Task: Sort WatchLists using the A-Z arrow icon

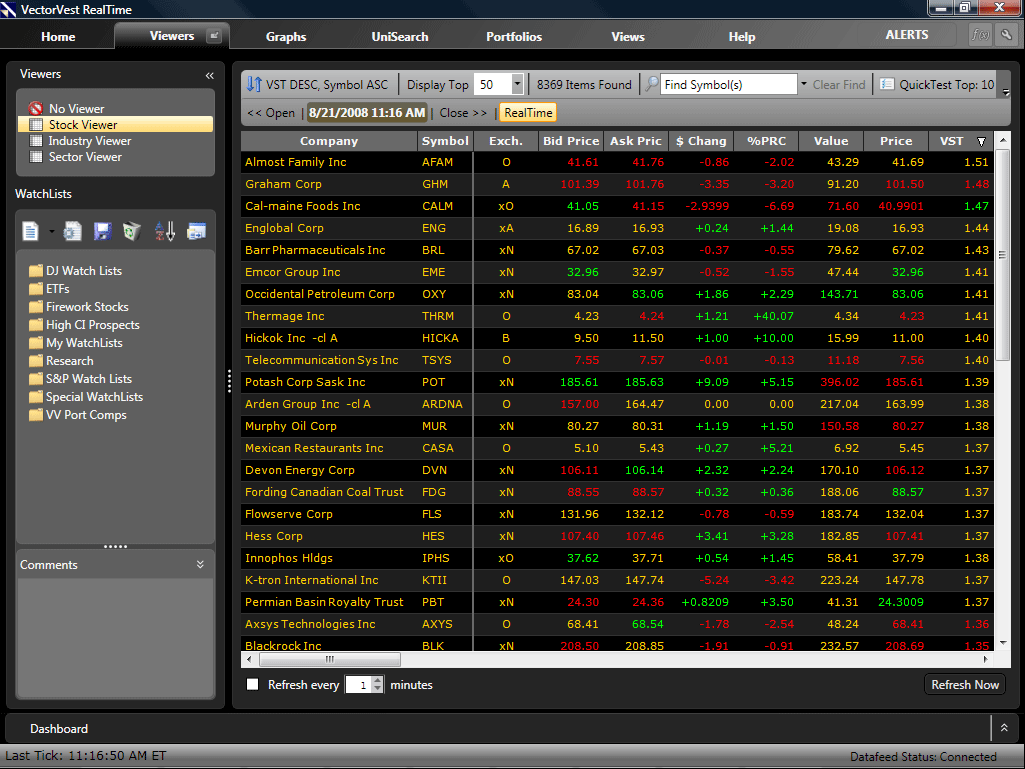Action: click(165, 231)
